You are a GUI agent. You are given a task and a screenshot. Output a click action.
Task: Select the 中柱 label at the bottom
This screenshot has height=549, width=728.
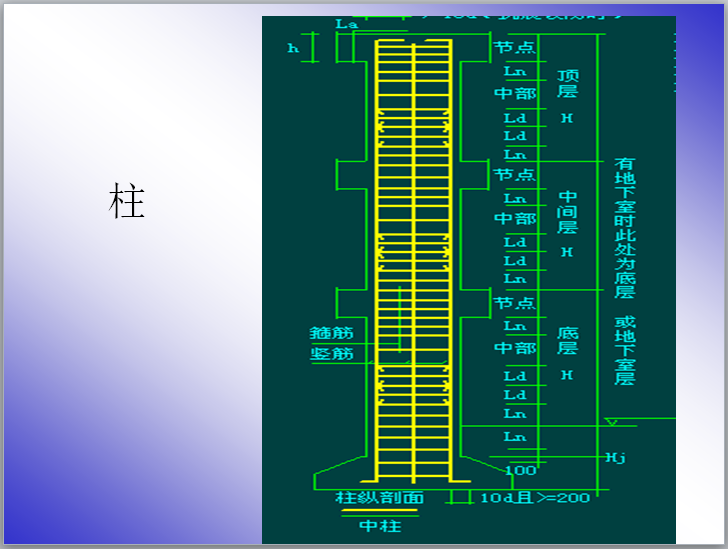tap(380, 525)
